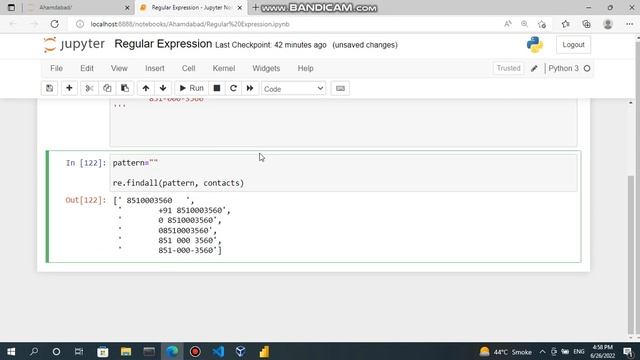640x360 pixels.
Task: Restart kernel and run all cells icon
Action: [250, 88]
